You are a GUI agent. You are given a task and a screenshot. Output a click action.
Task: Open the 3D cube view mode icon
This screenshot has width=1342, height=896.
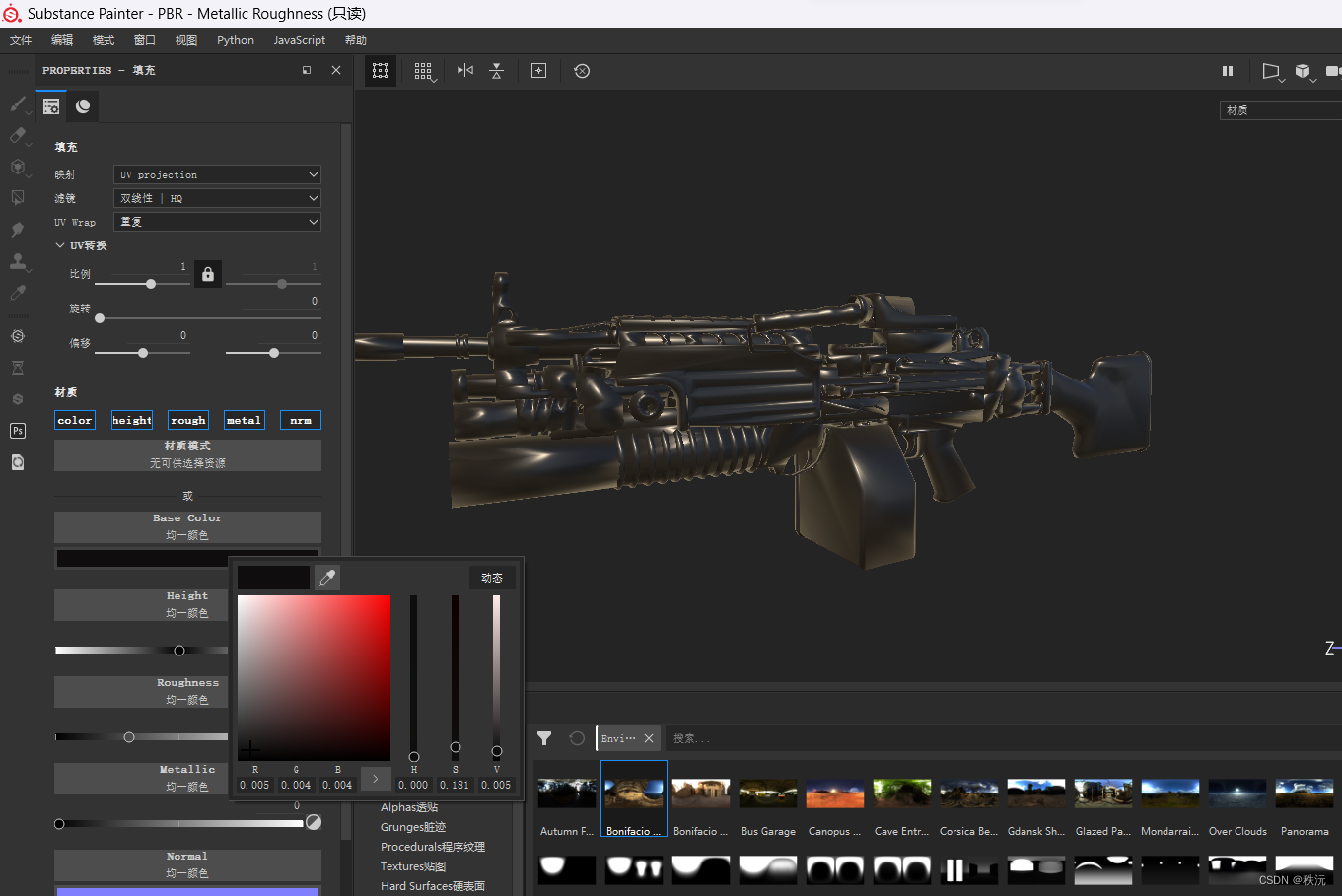tap(1305, 72)
